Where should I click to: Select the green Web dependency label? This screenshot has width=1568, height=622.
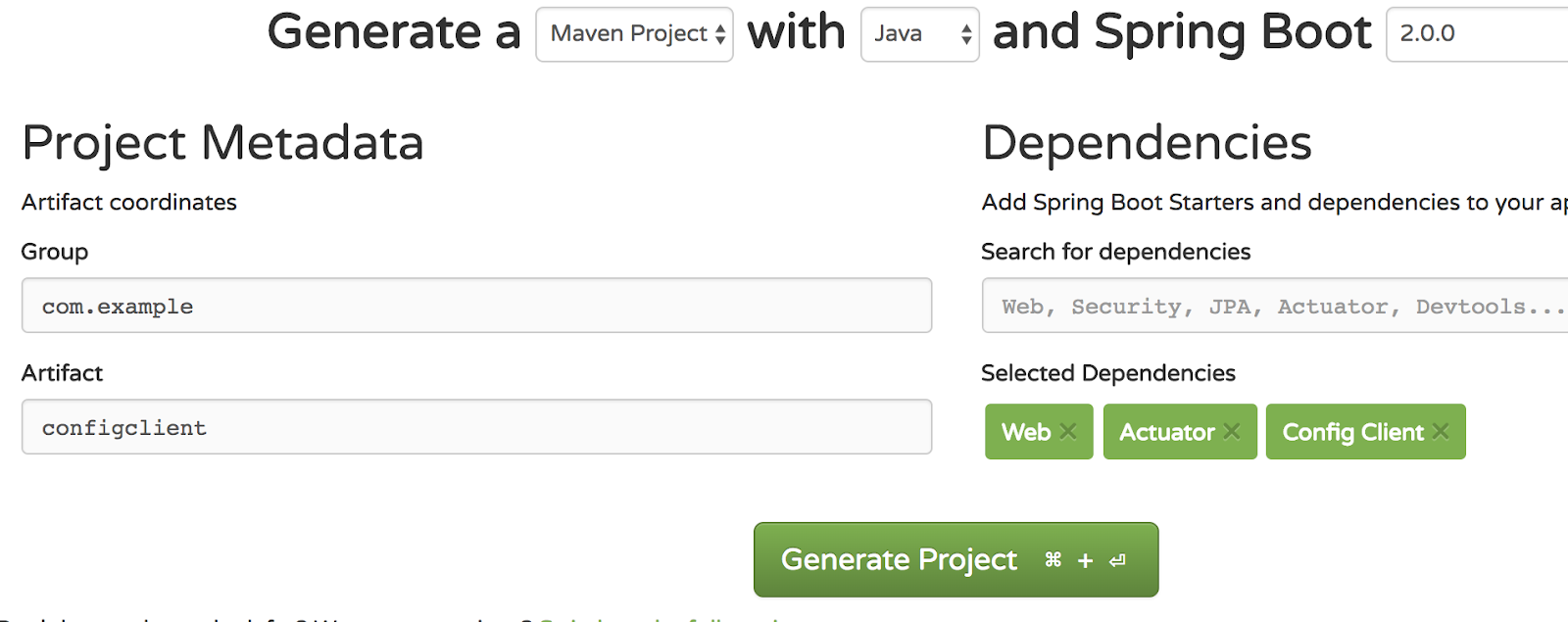pos(1025,432)
